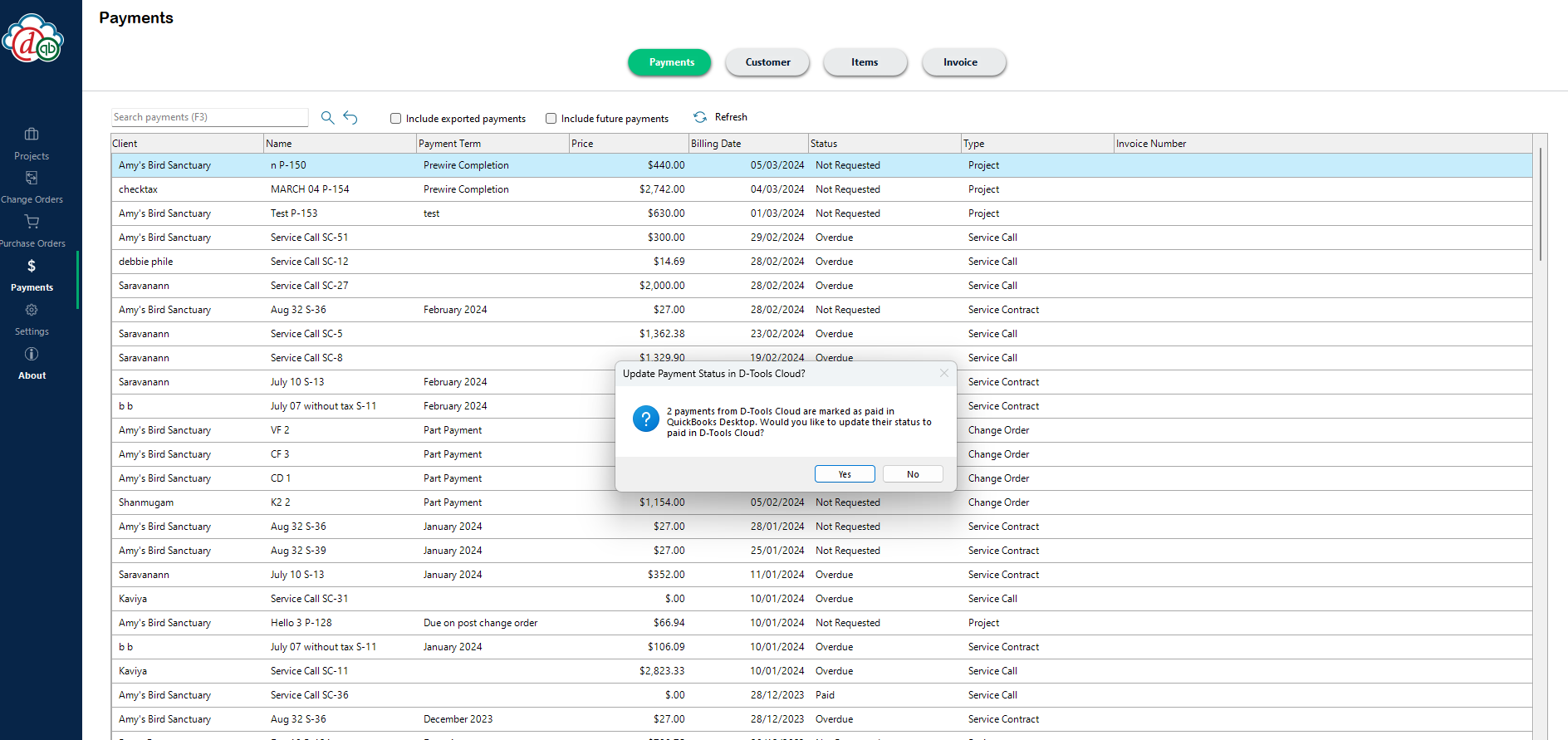Image resolution: width=1568 pixels, height=740 pixels.
Task: Select the Payments dollar icon in sidebar
Action: click(32, 266)
